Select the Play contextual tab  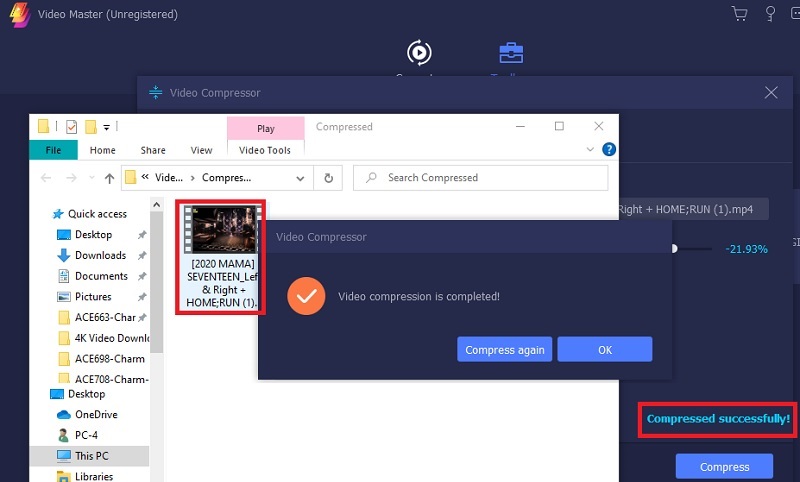[x=265, y=129]
